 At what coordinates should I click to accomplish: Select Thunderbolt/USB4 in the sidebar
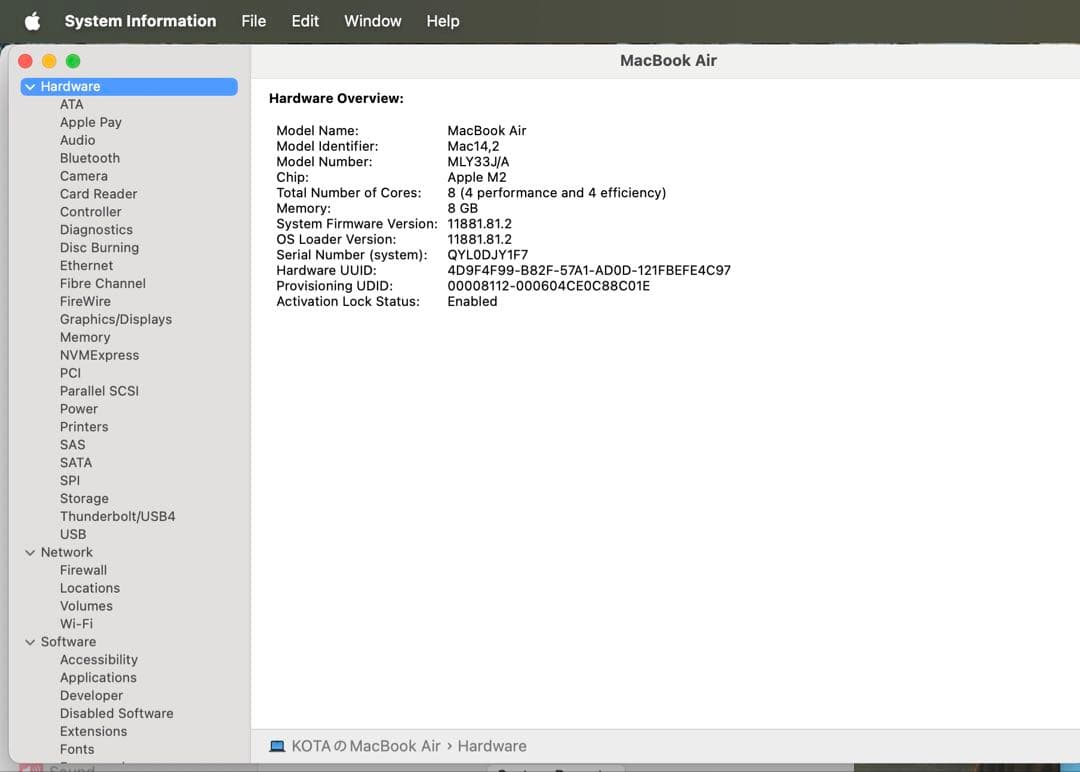tap(117, 516)
